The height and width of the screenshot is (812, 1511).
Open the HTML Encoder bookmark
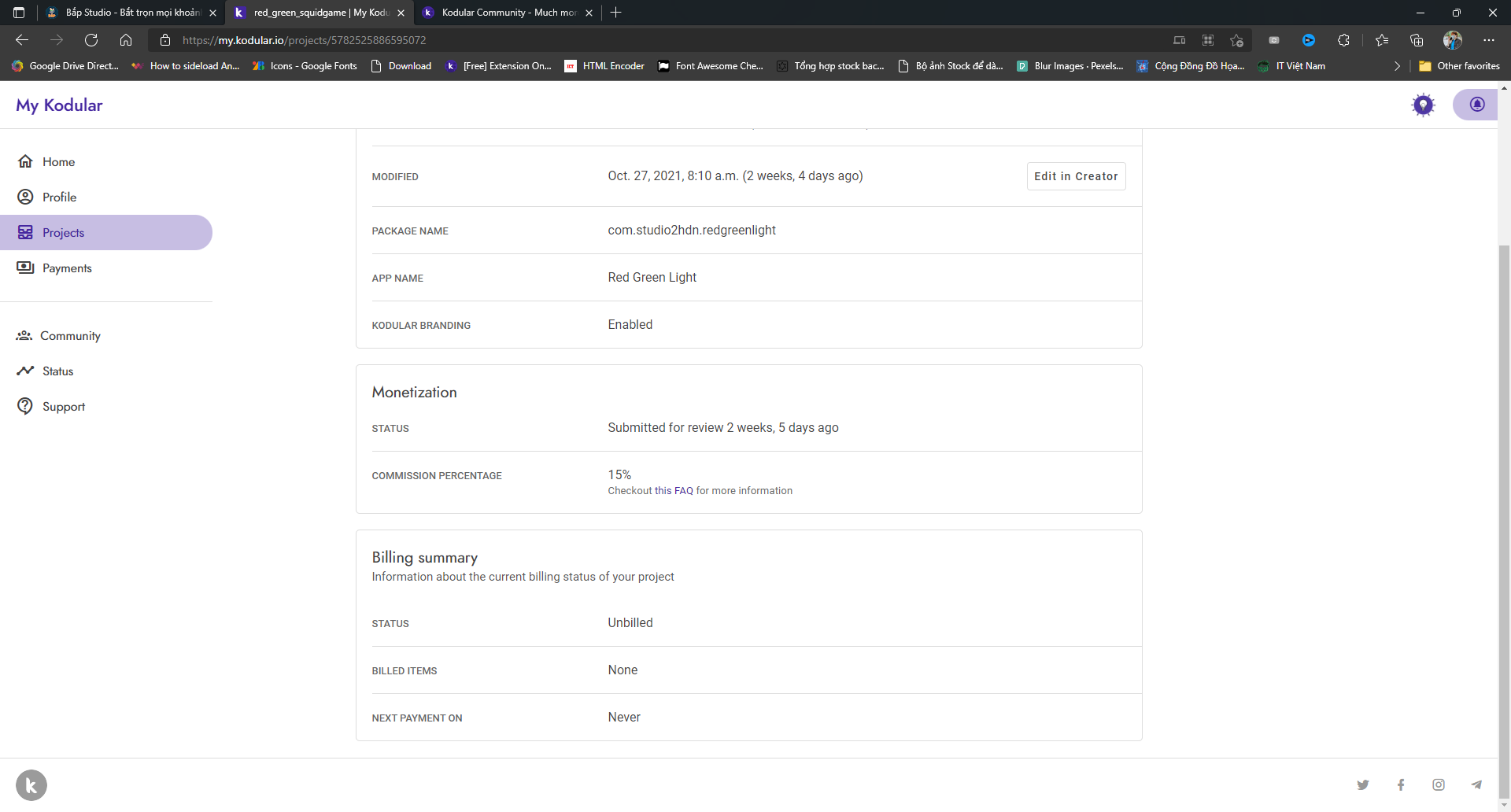604,66
